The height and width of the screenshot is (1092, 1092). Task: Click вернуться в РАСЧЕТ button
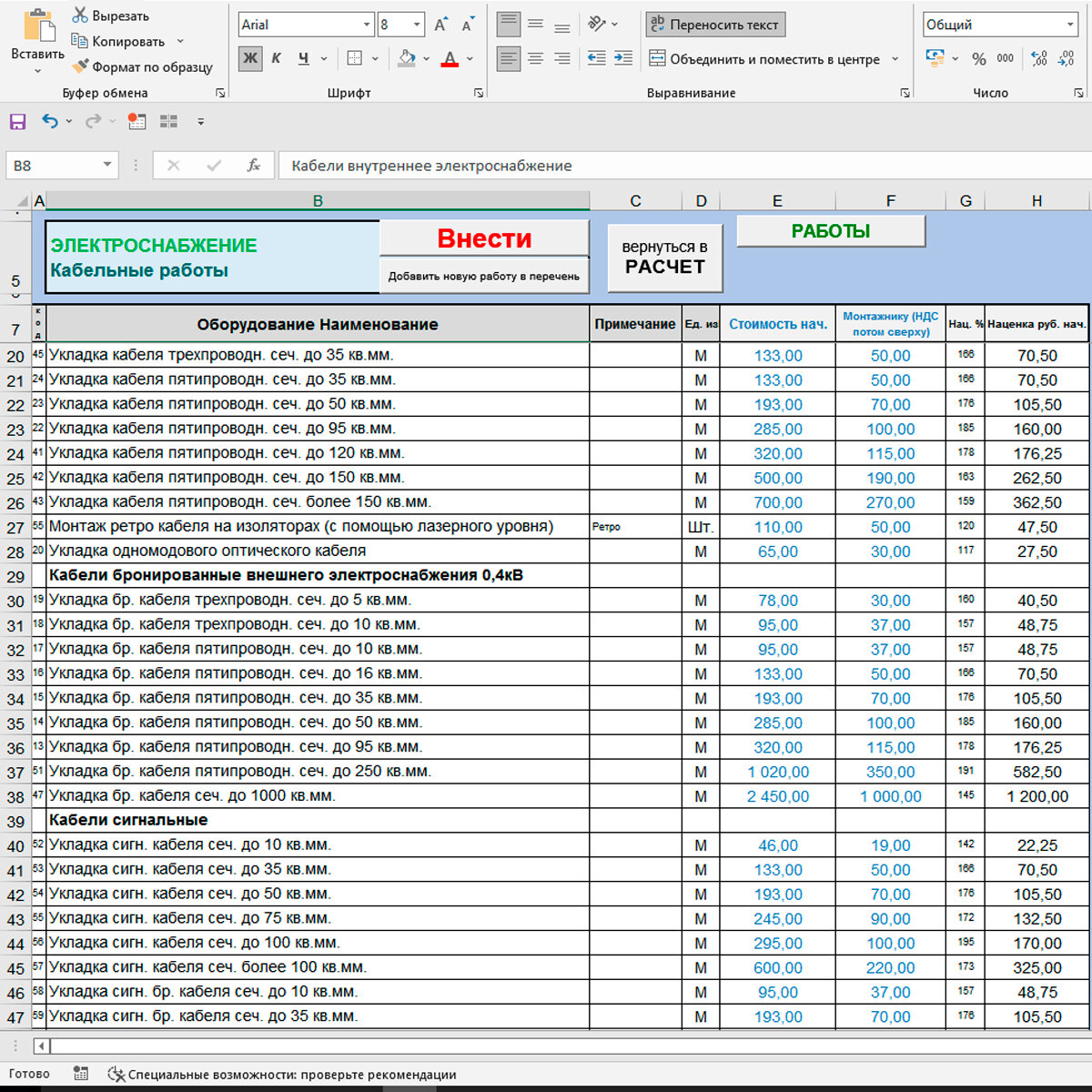[665, 258]
